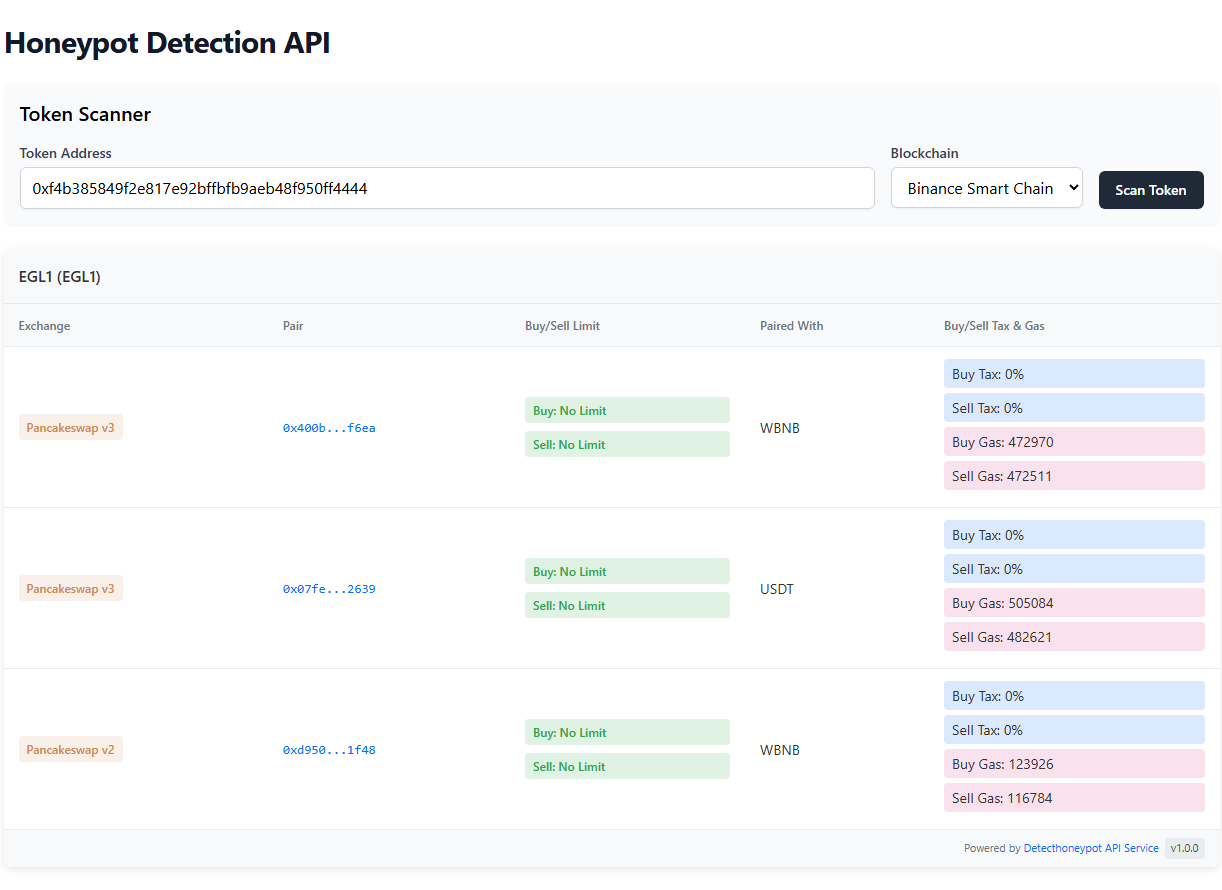Click Sell: No Limit in 0x07fe...2639 row
This screenshot has height=890, width=1222.
pyautogui.click(x=627, y=605)
